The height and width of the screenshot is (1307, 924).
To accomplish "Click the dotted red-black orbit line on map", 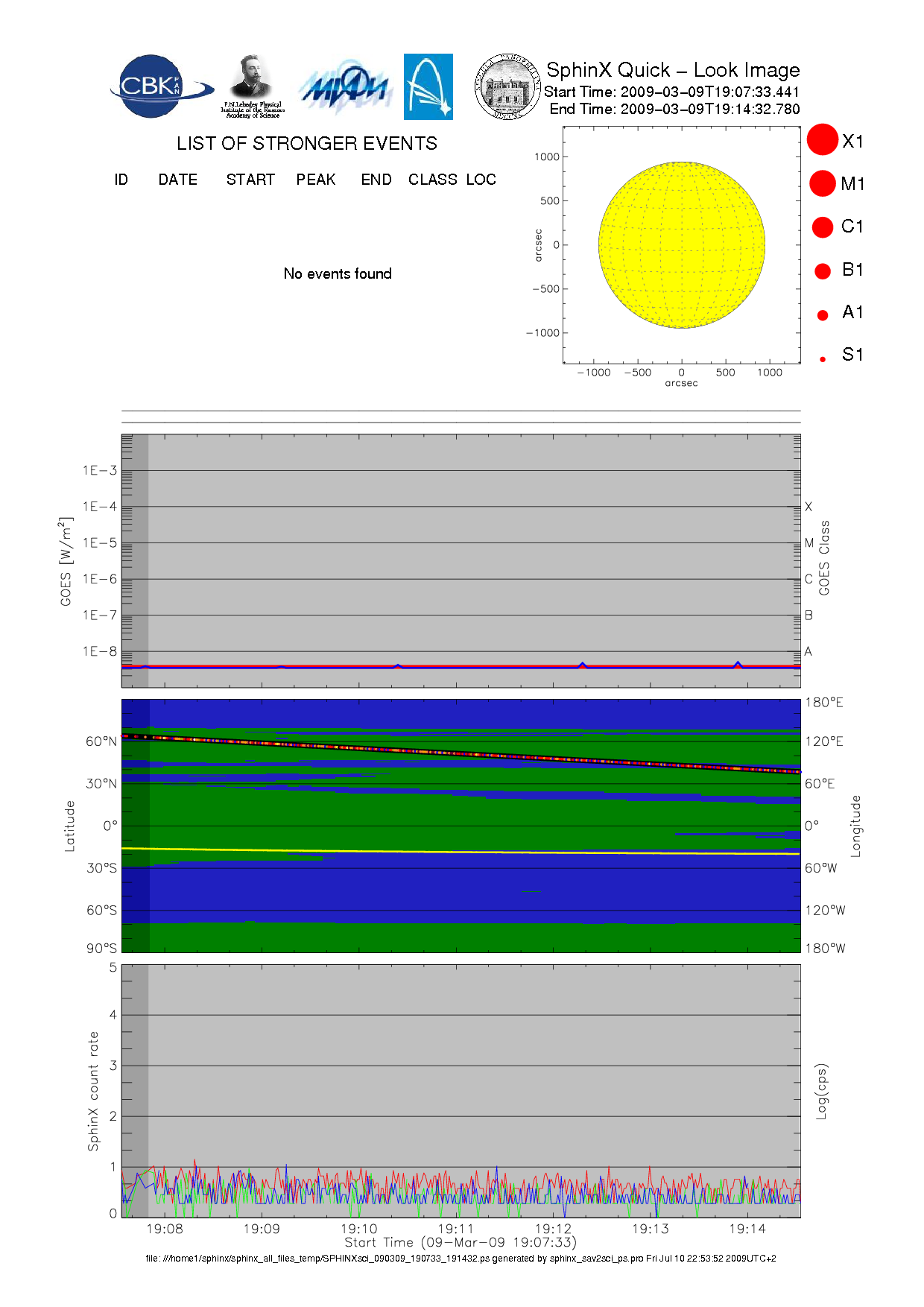I will click(461, 754).
